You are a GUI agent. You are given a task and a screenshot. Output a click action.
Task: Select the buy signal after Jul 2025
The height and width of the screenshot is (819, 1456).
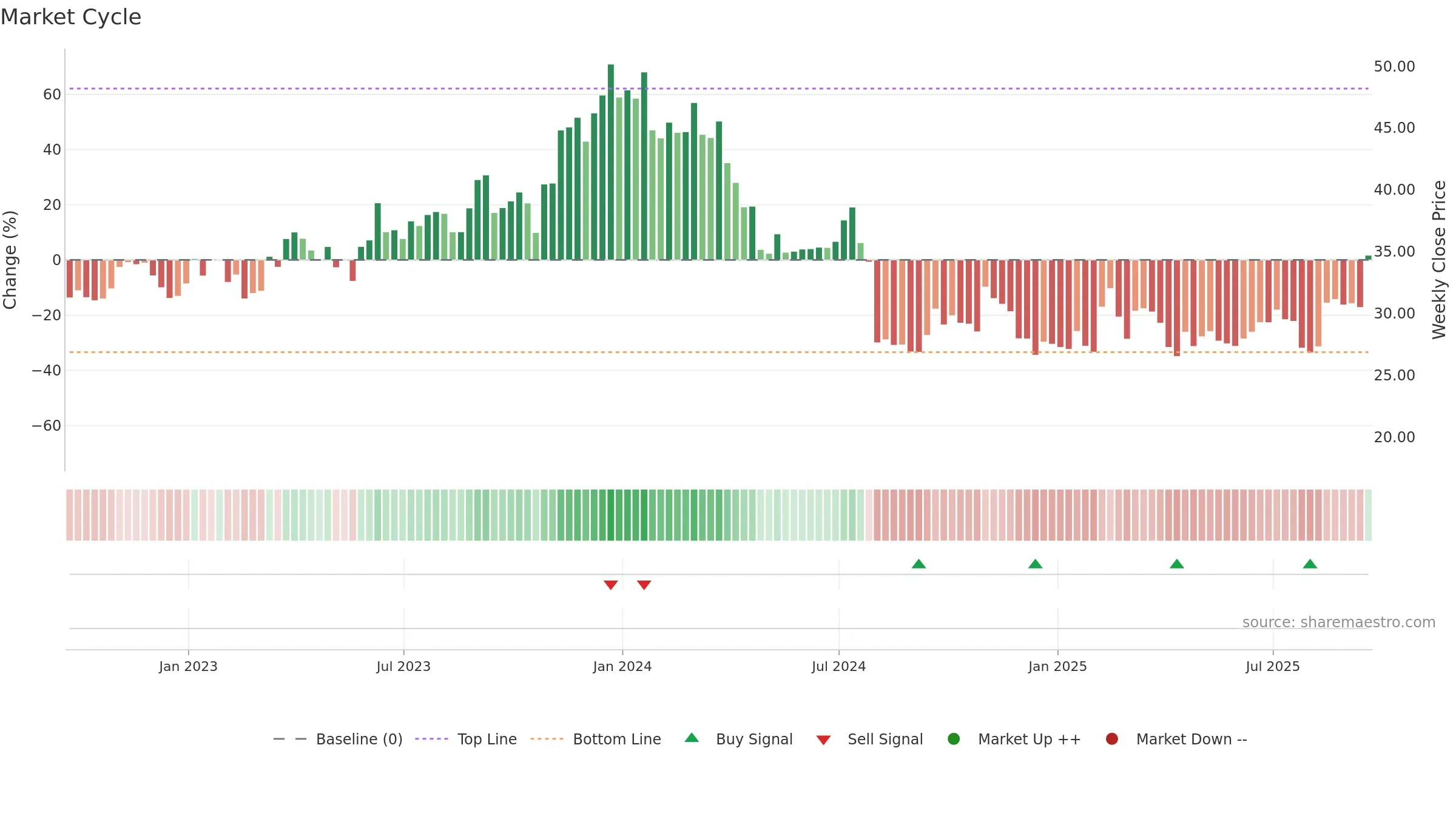tap(1310, 564)
